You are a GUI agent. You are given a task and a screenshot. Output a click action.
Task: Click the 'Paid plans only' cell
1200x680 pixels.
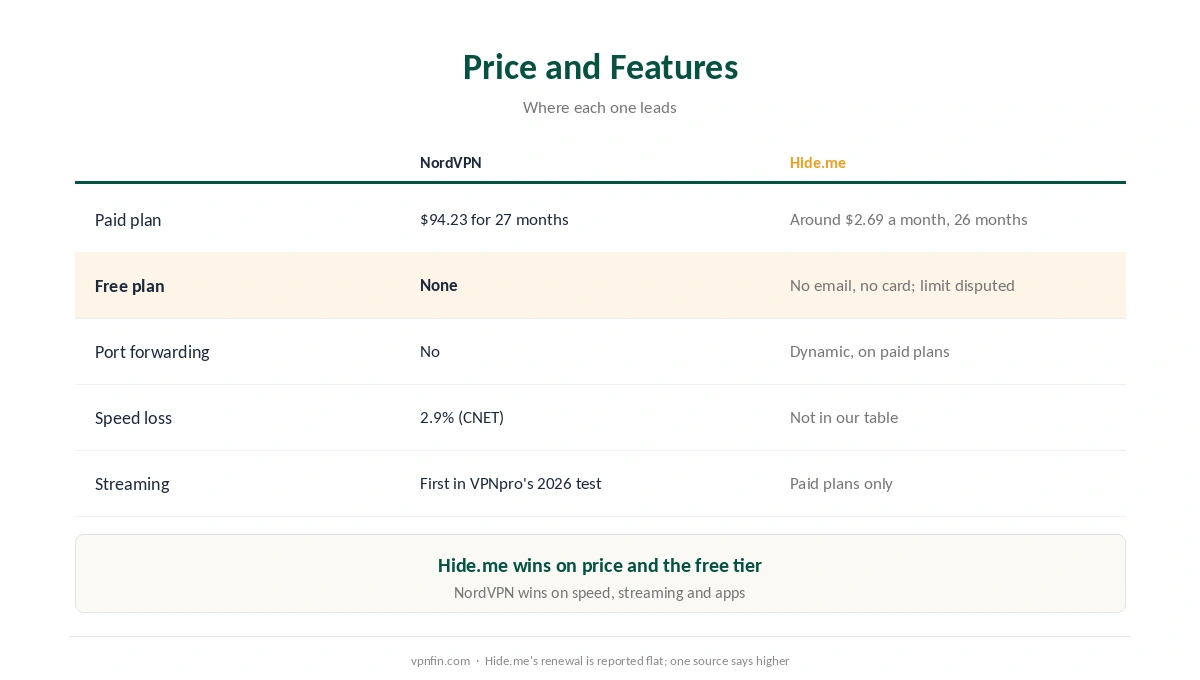[841, 483]
